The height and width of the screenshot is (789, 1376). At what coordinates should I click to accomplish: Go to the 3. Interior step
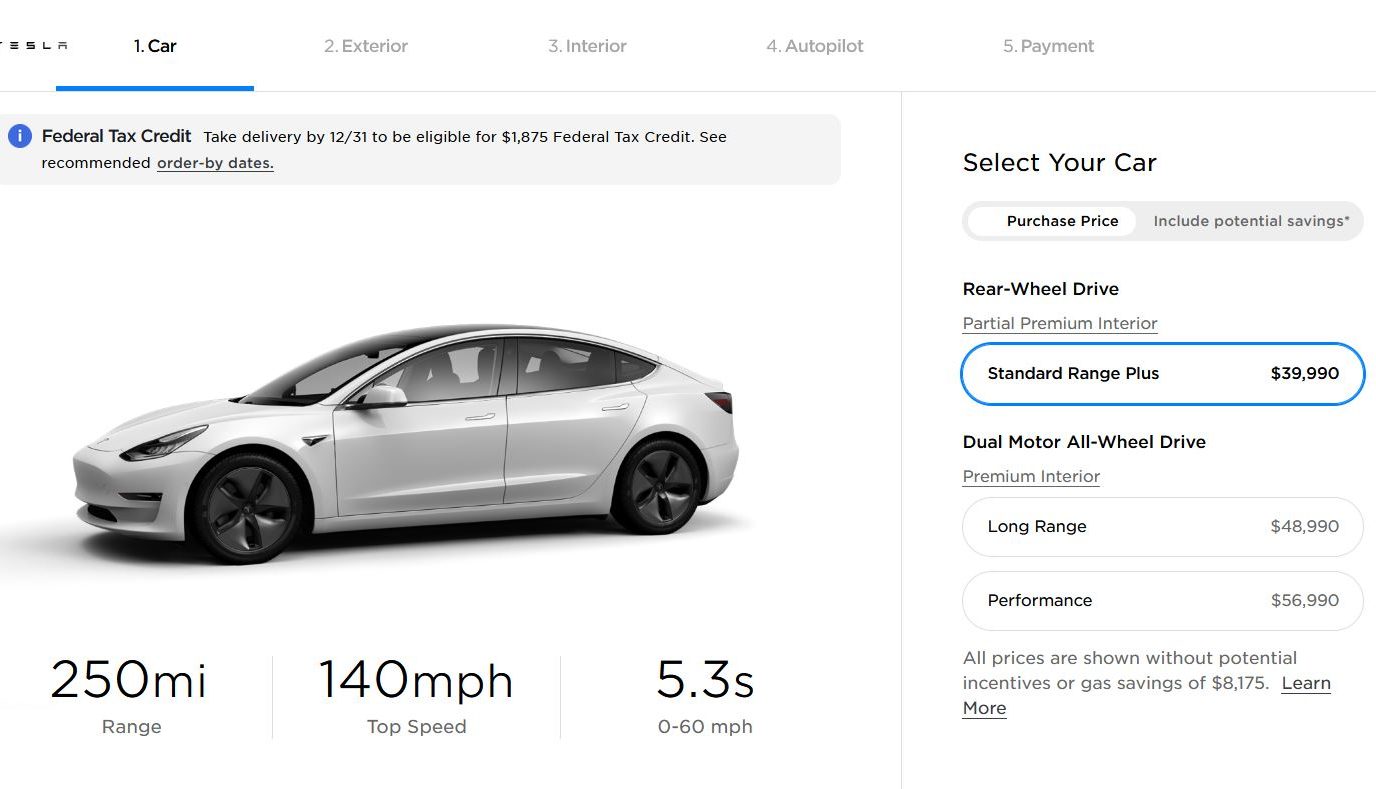click(587, 46)
